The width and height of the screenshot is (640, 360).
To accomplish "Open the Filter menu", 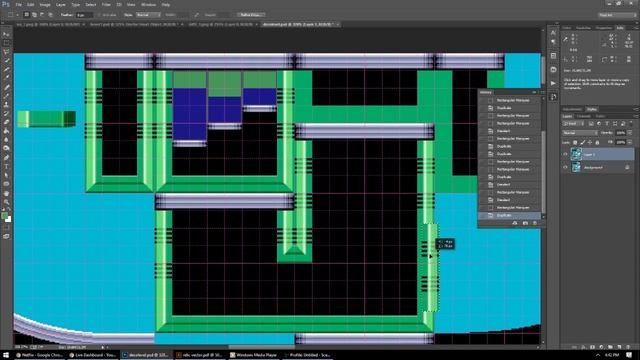I will tap(106, 4).
